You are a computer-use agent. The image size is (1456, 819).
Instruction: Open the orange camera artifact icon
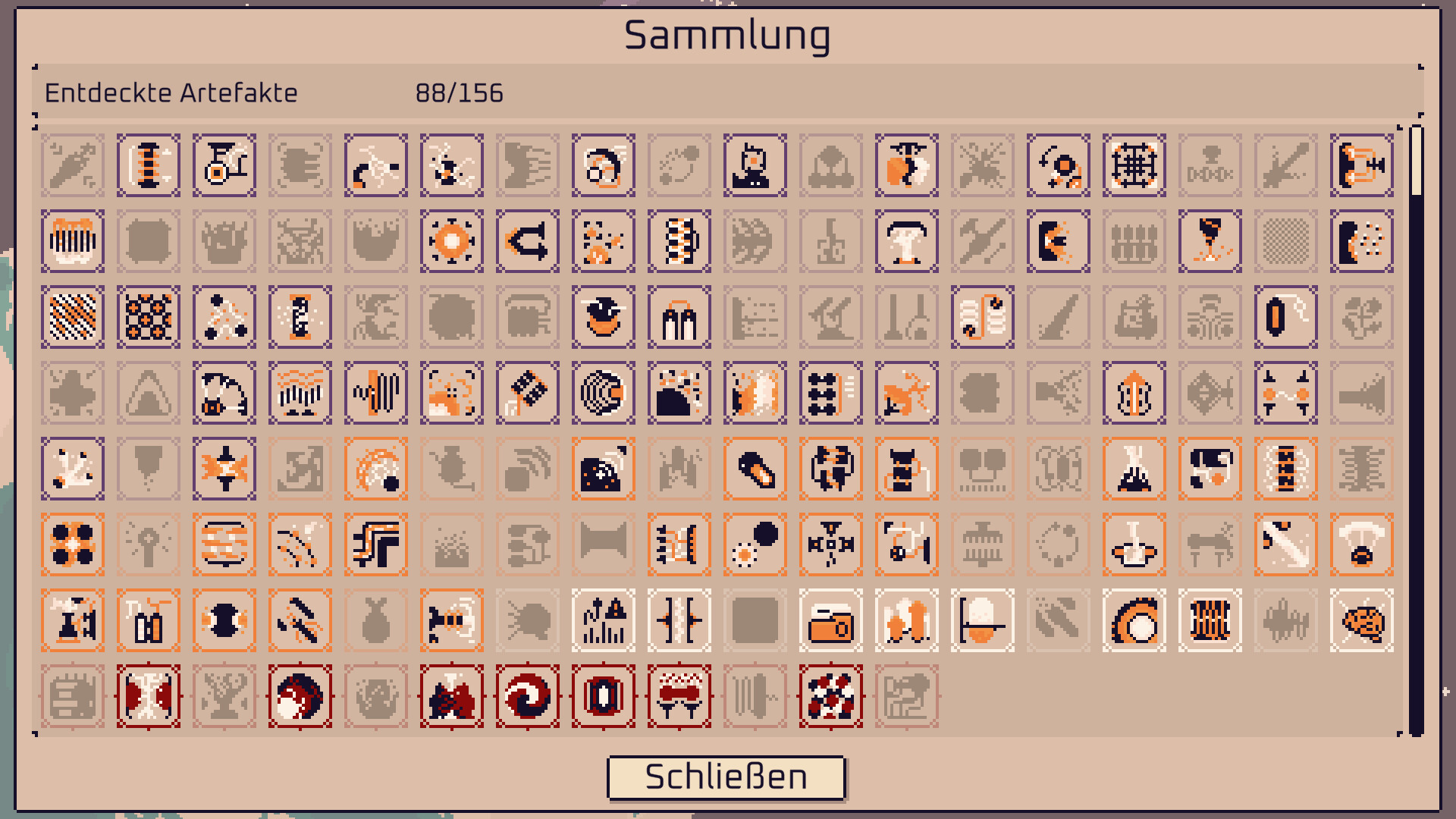click(831, 620)
